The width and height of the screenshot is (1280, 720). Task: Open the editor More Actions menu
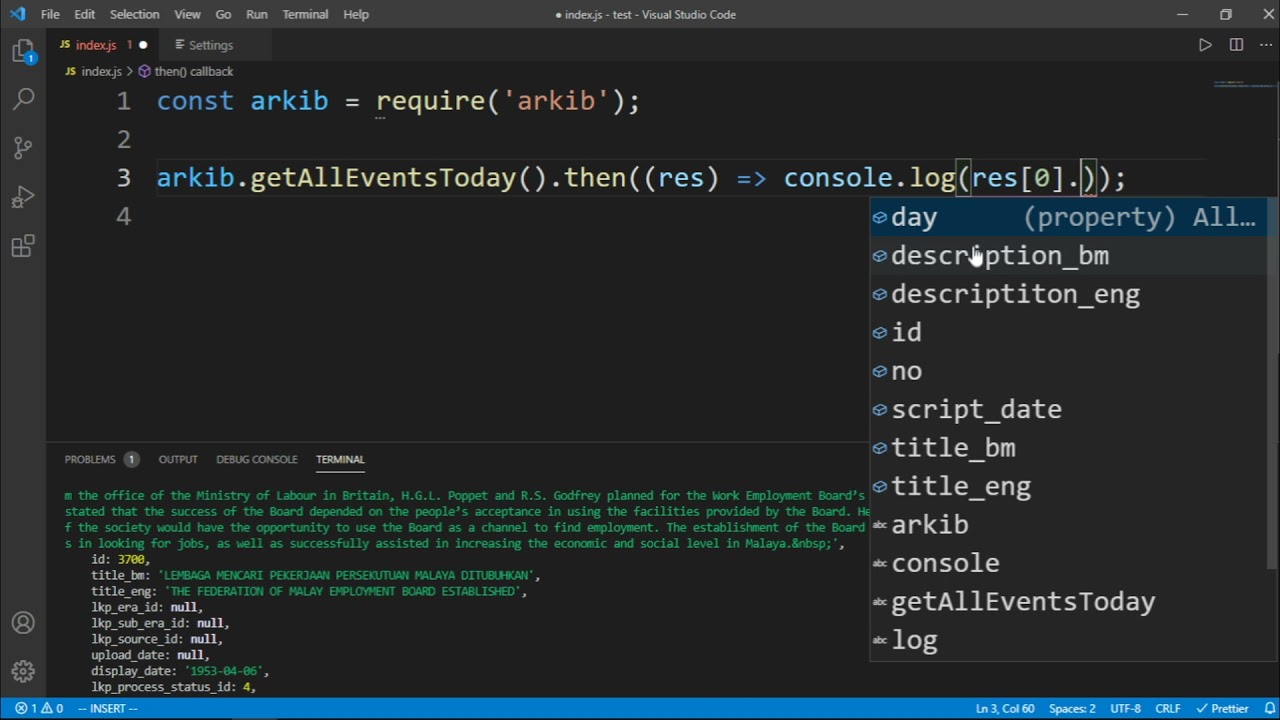click(1264, 45)
